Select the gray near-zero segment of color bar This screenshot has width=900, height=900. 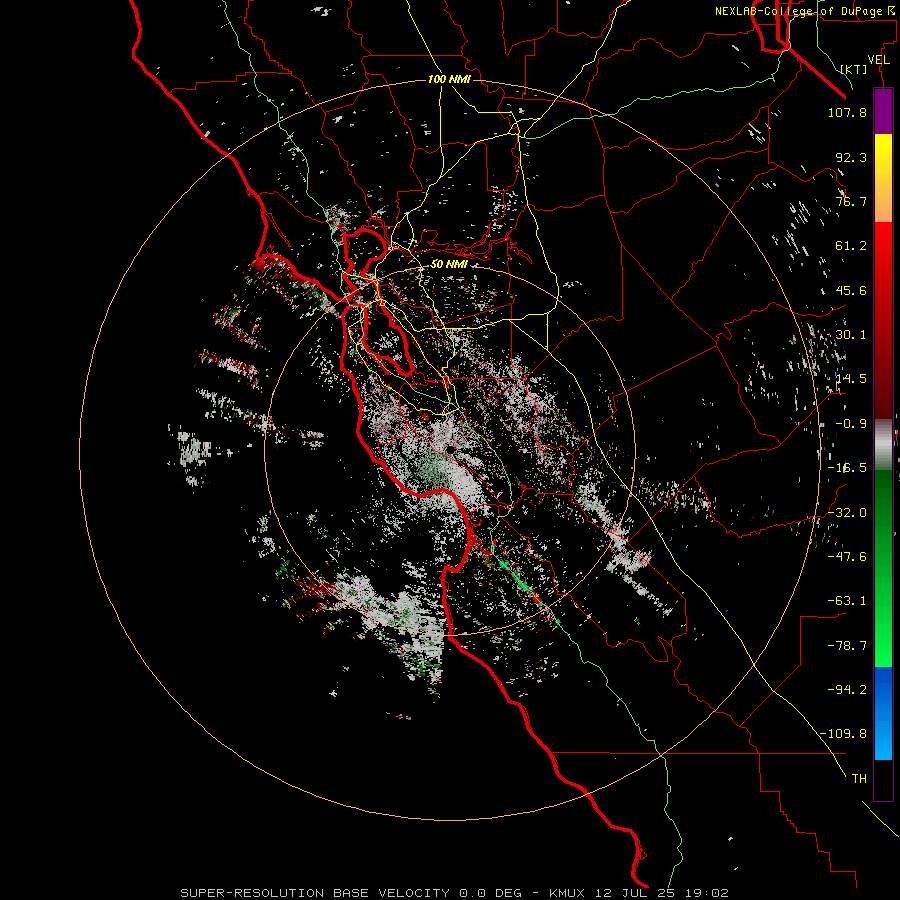click(883, 444)
